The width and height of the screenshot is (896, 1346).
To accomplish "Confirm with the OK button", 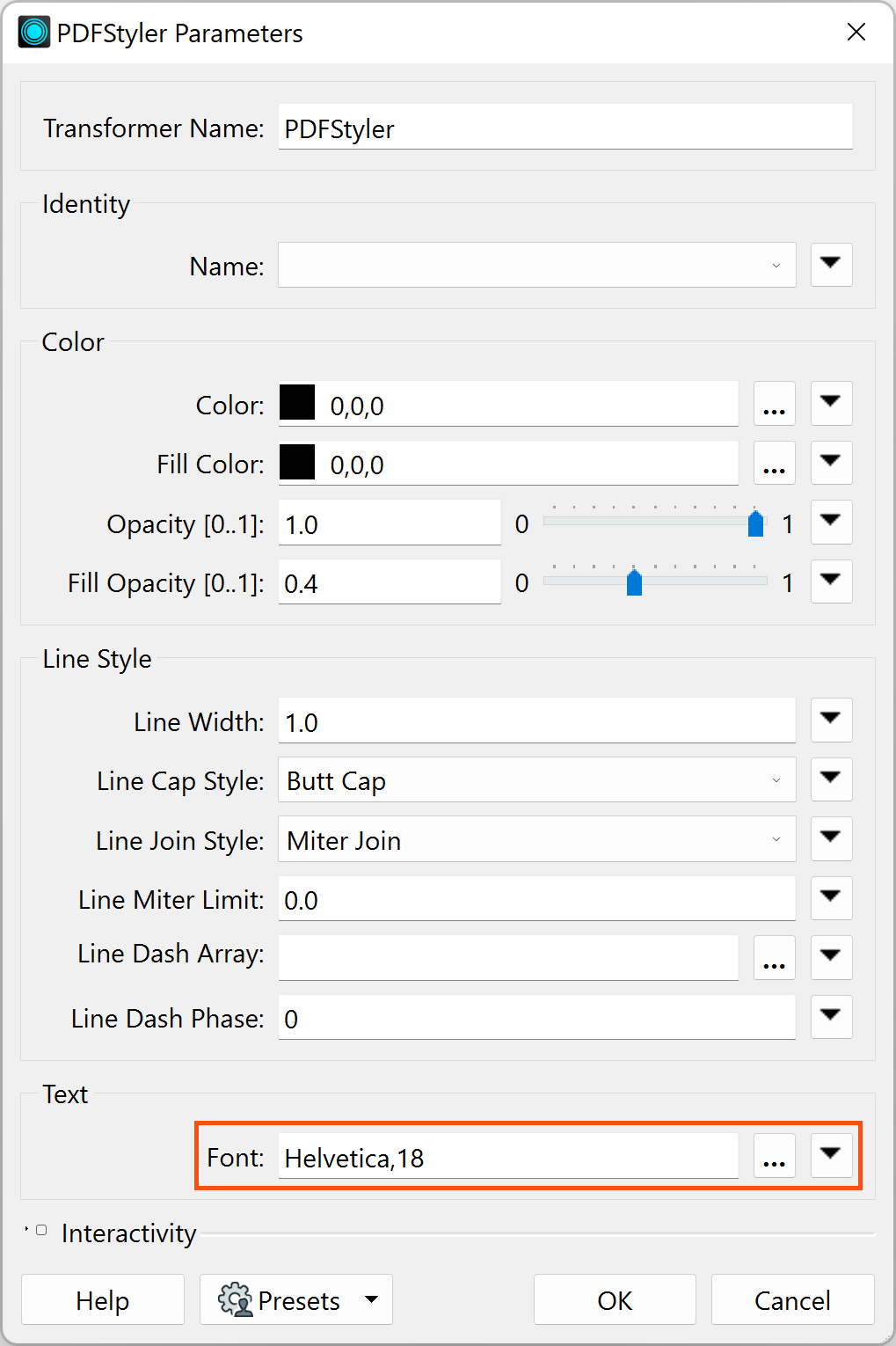I will [615, 1299].
